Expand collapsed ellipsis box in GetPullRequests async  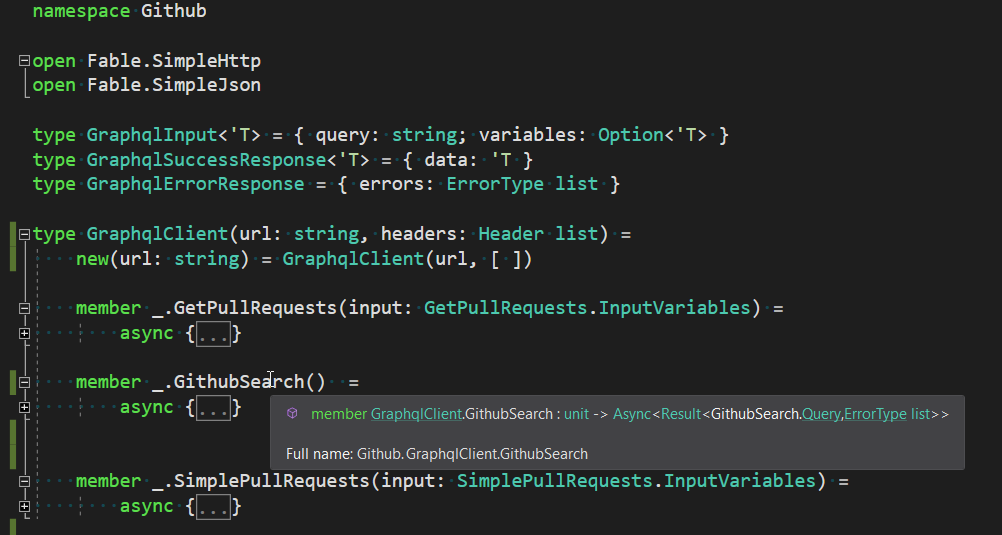pos(213,334)
